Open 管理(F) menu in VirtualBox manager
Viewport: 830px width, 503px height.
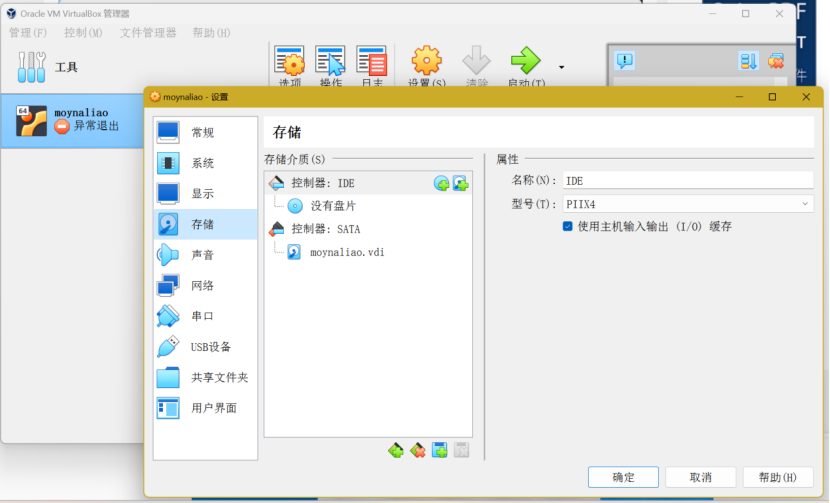[28, 33]
